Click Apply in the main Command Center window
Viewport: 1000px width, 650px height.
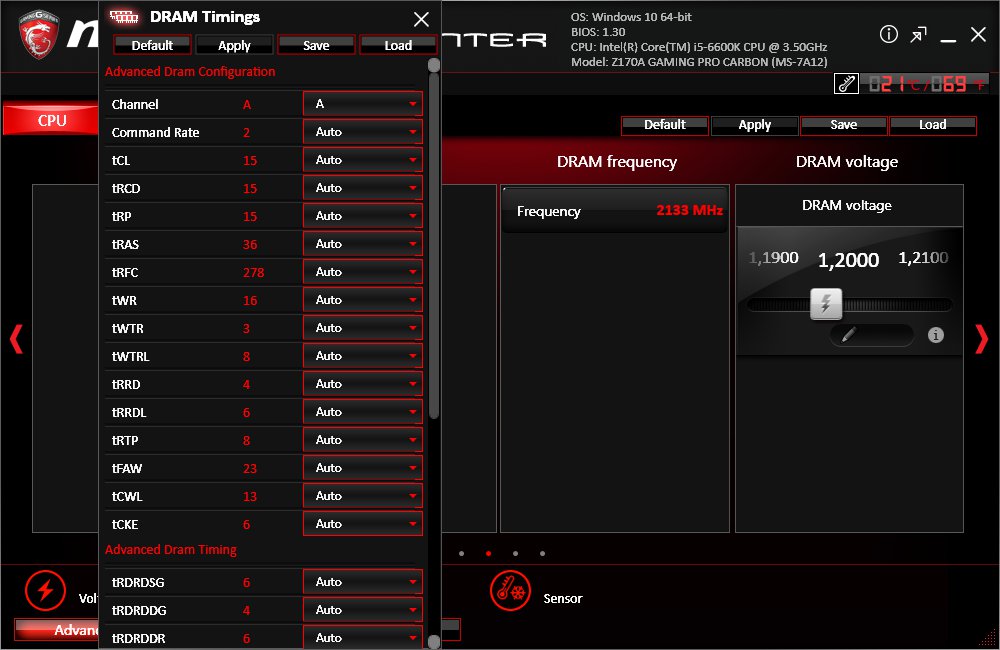754,125
